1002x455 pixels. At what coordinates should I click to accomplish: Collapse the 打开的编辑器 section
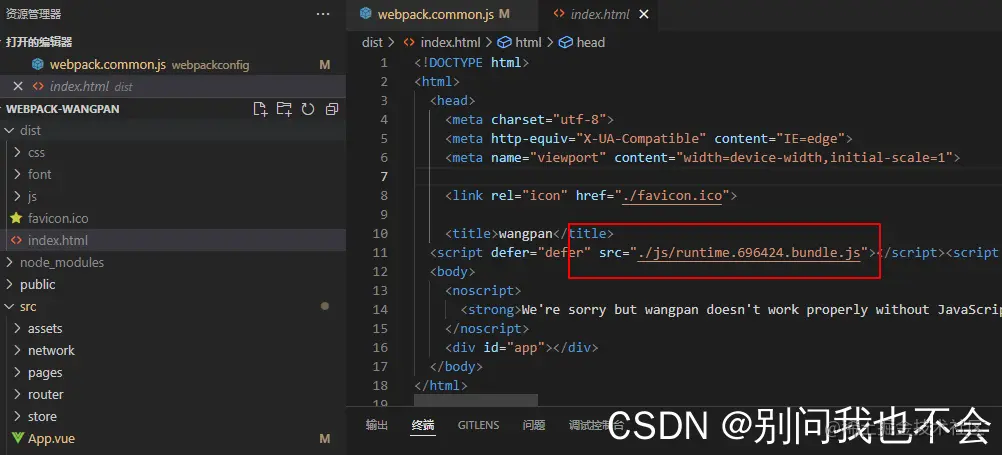pos(38,42)
